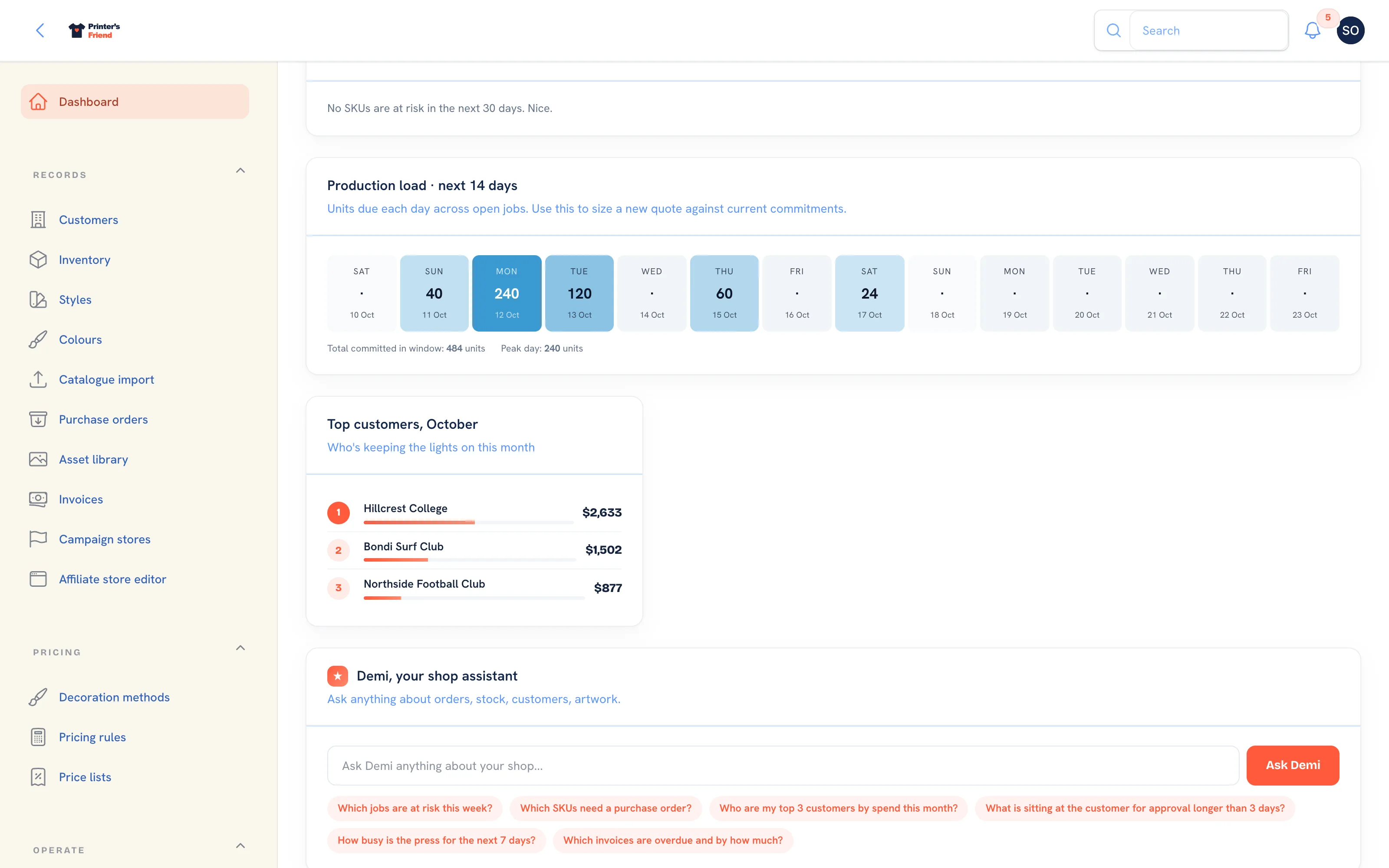Click the Styles swatch icon
Viewport: 1389px width, 868px height.
[x=39, y=299]
